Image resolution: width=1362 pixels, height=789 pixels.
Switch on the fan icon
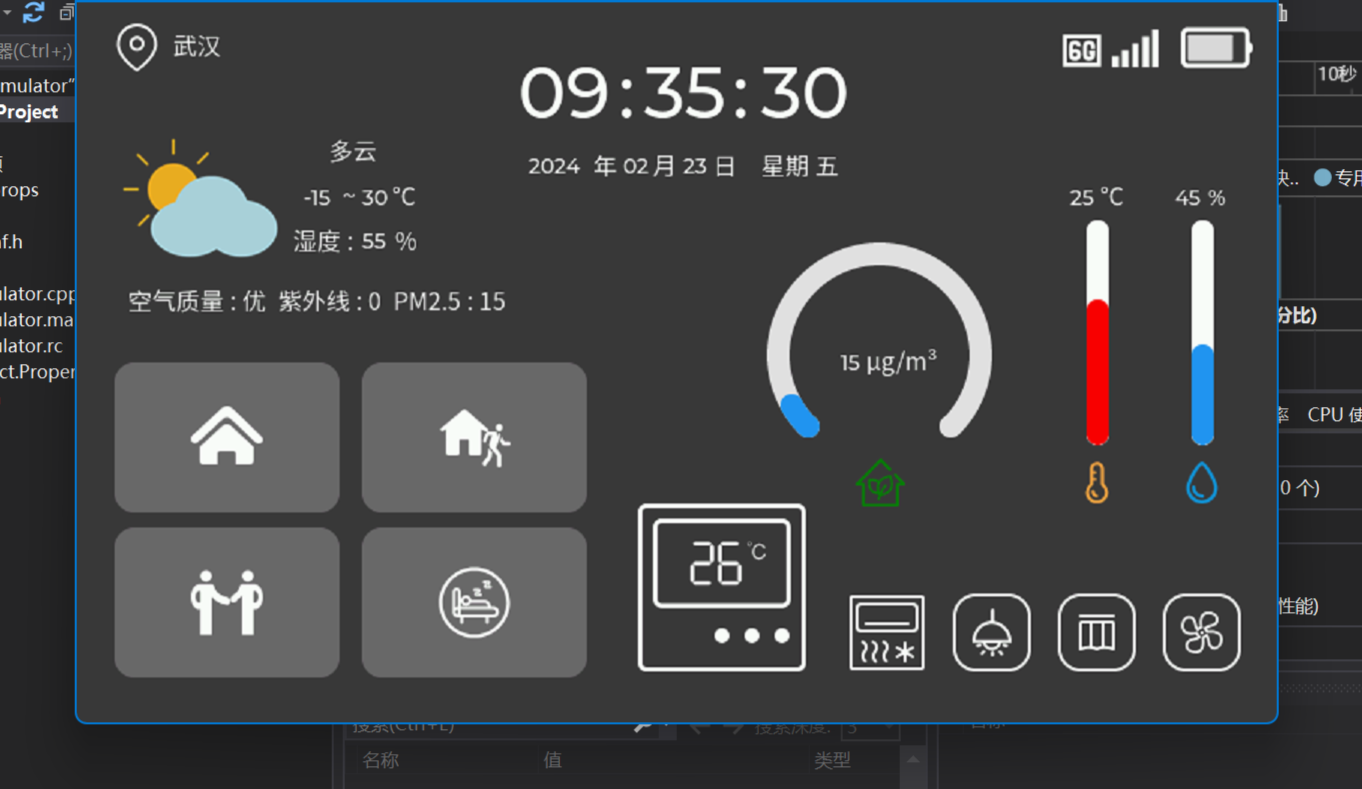point(1202,632)
